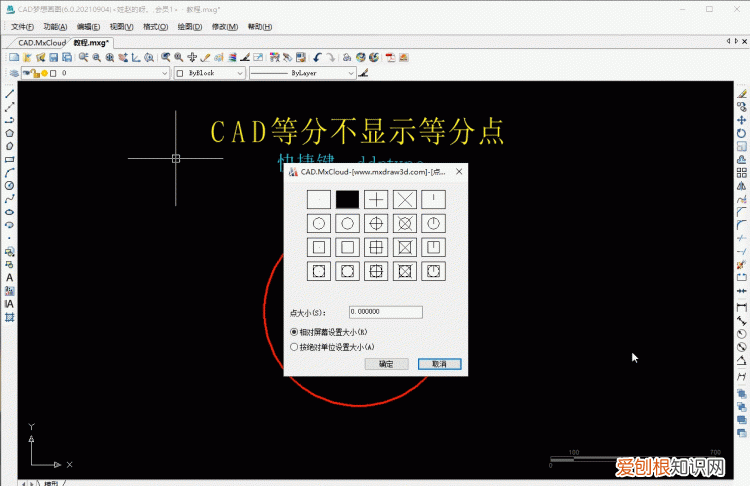Choose the circle-with-crosshair point style

pos(376,223)
